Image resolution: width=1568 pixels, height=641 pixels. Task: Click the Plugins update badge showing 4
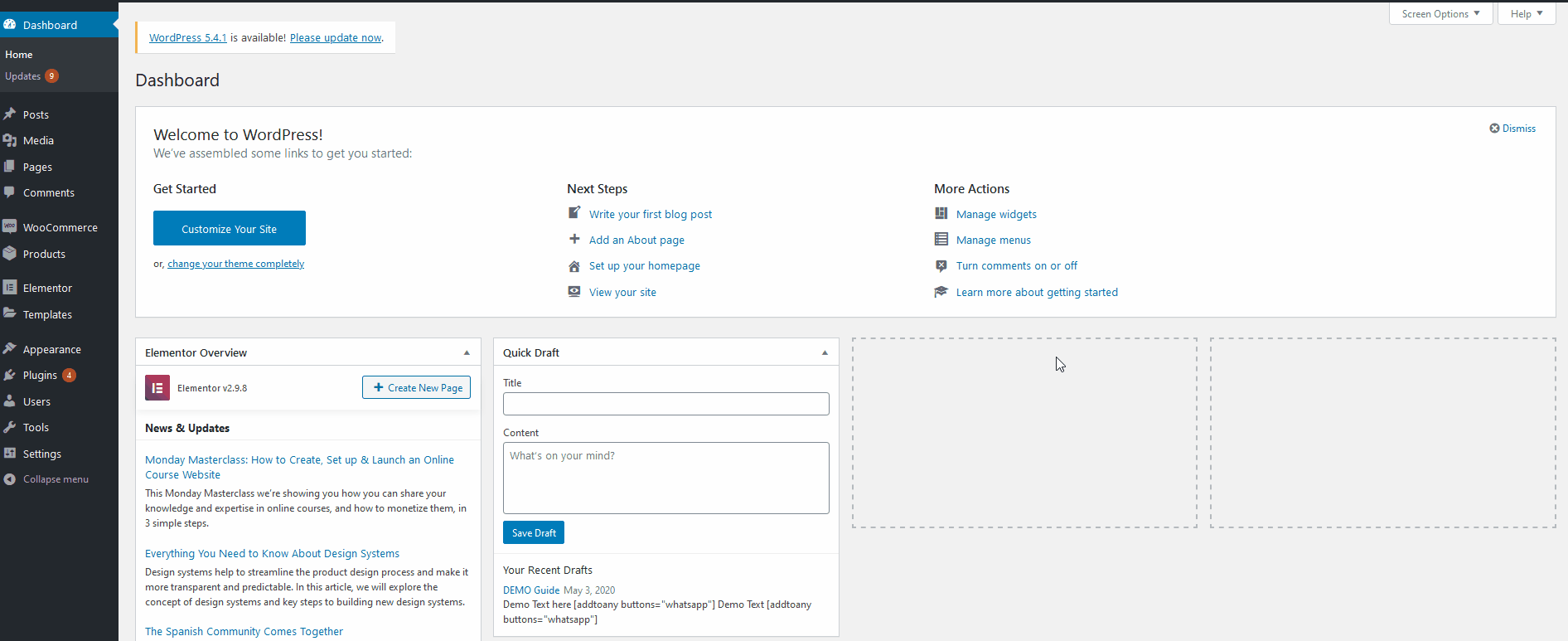(70, 375)
